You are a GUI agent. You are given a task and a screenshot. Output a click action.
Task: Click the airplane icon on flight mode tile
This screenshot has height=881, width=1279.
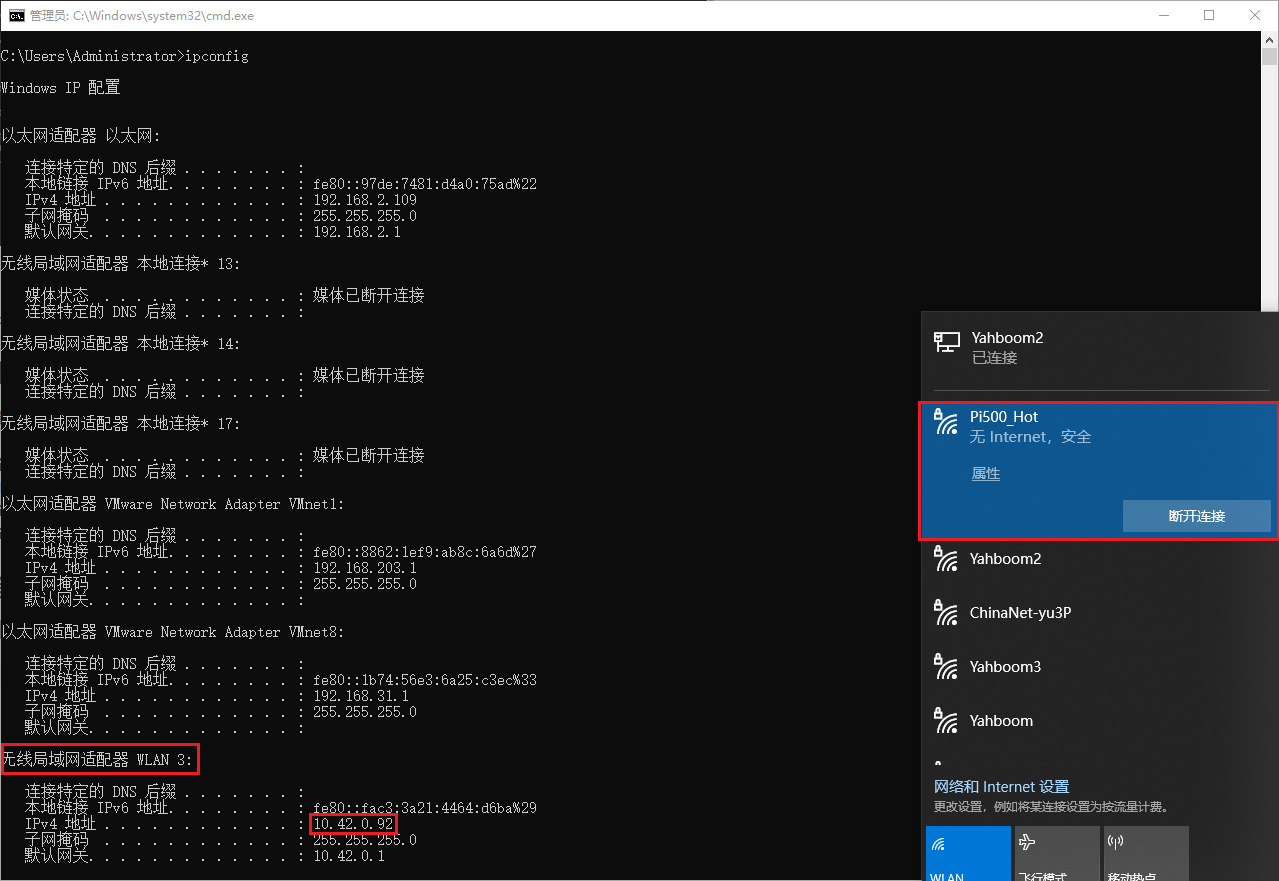coord(1026,843)
